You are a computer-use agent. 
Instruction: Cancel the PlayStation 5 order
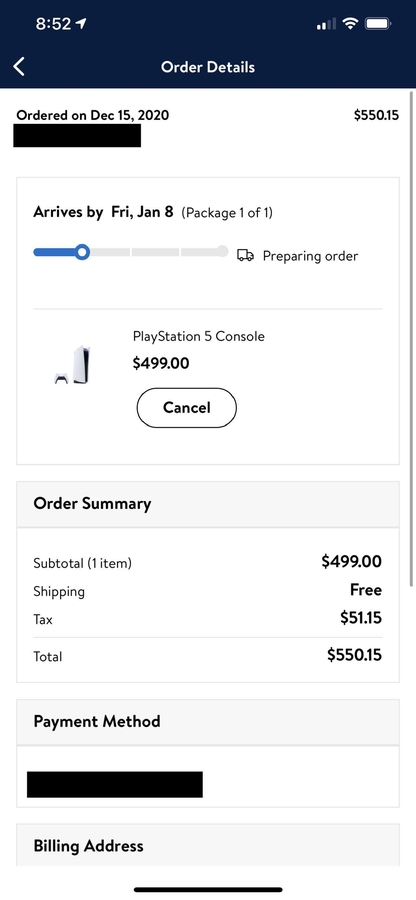(186, 408)
